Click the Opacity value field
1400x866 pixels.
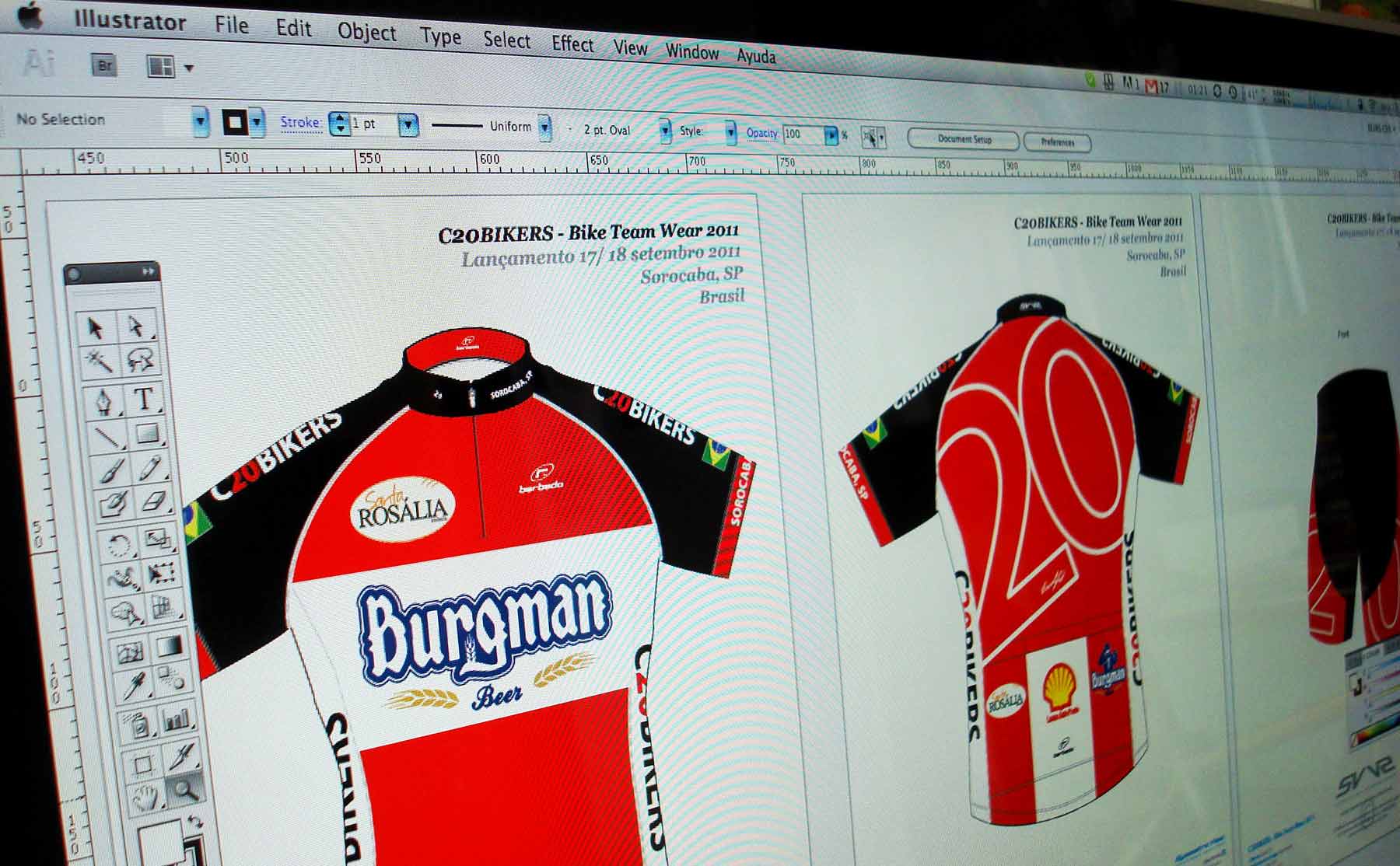803,134
